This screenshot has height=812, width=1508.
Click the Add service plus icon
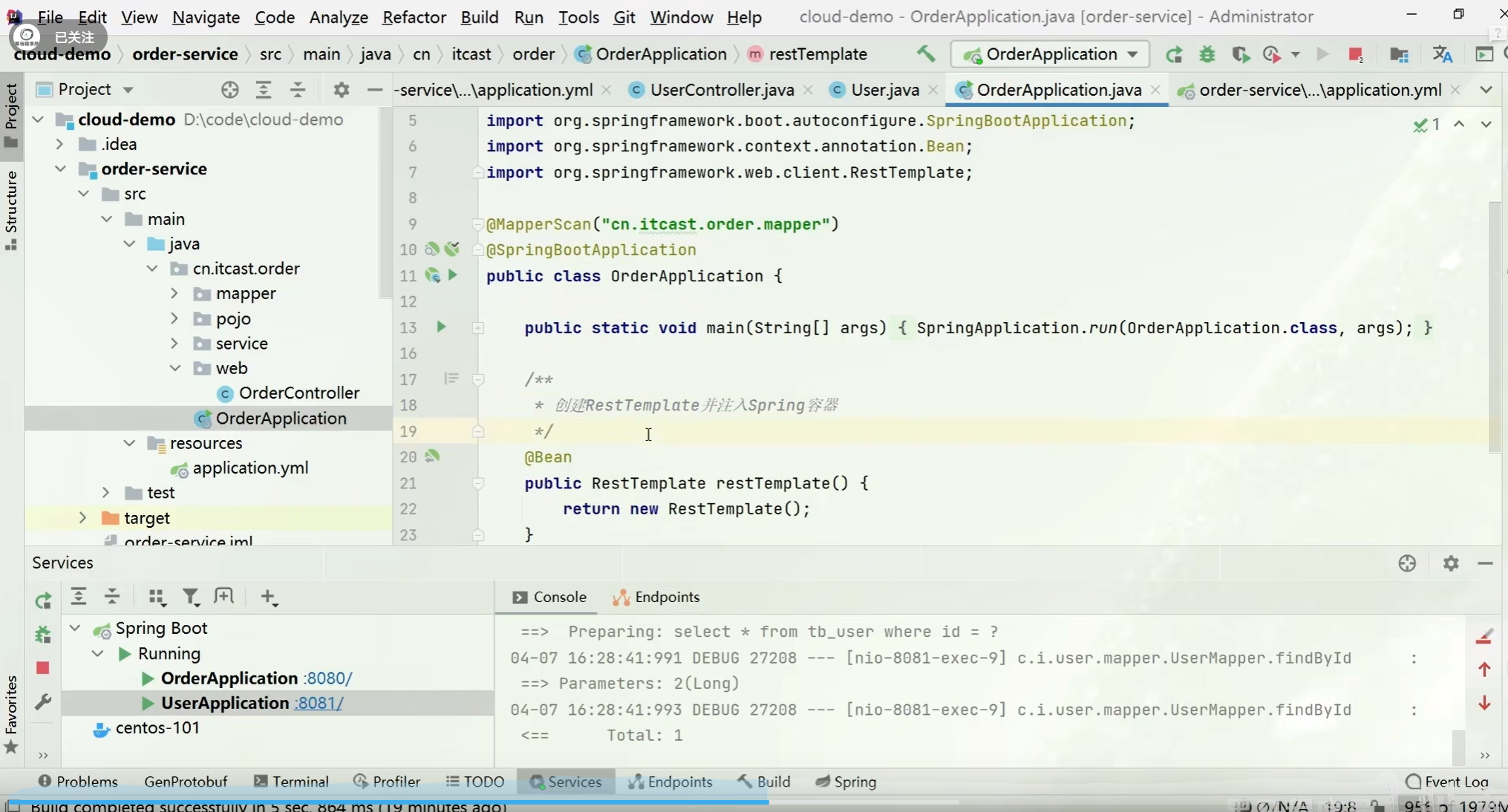coord(269,597)
